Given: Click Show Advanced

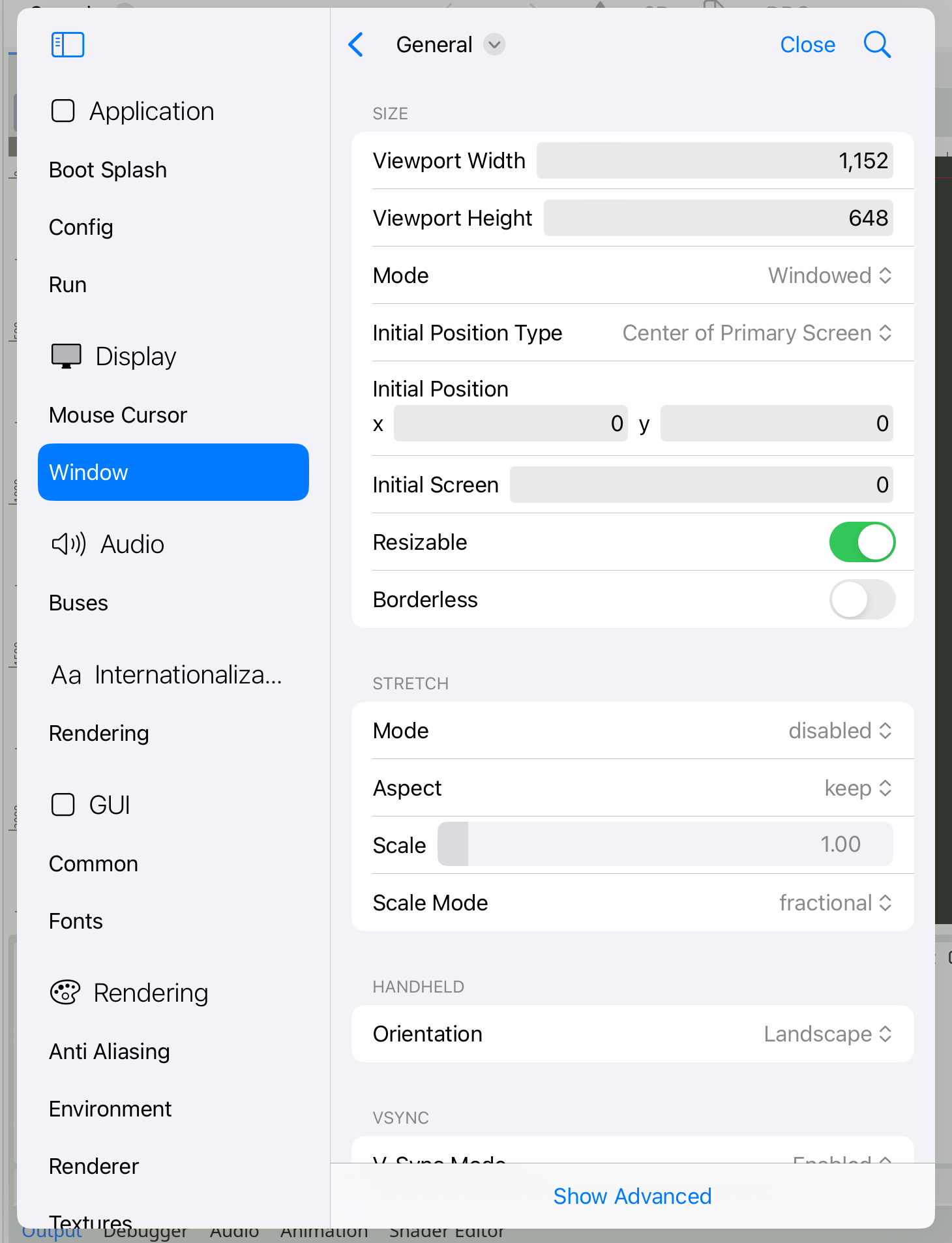Looking at the screenshot, I should coord(632,1196).
